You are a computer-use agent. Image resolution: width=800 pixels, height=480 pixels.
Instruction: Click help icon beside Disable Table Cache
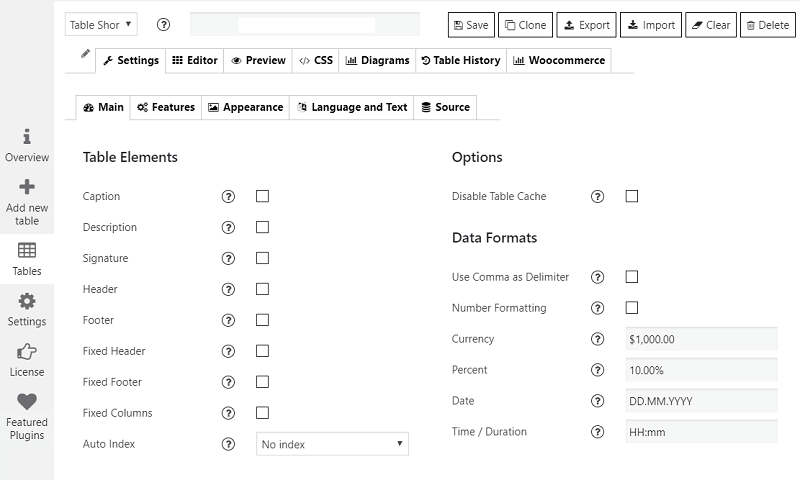[x=598, y=197]
